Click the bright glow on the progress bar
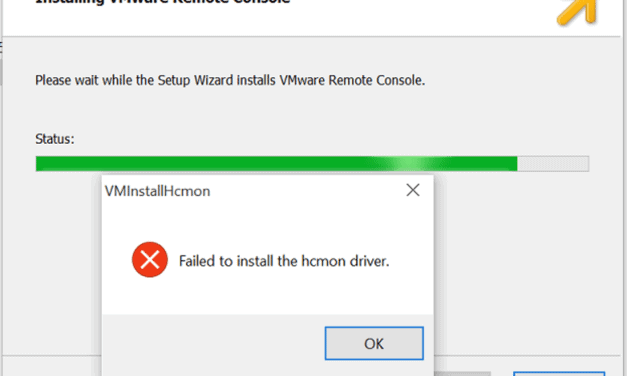The width and height of the screenshot is (627, 376). (409, 164)
